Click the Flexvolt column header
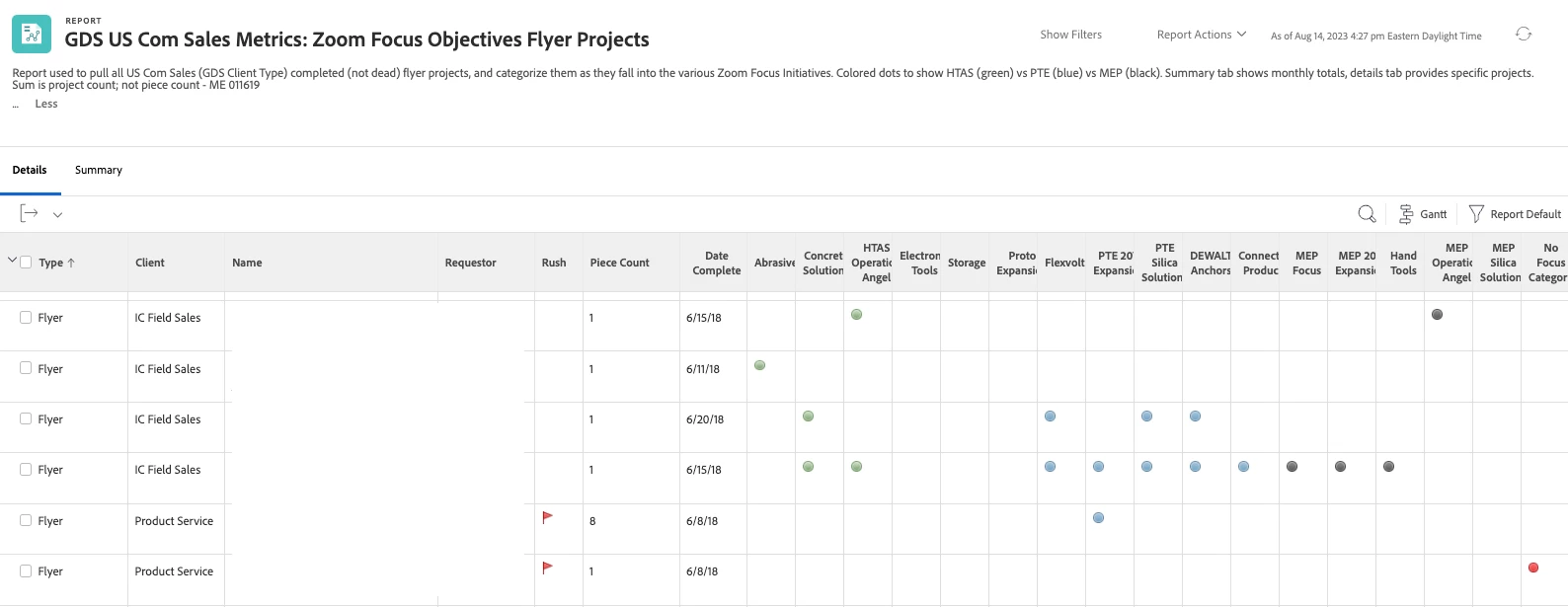Screen dimensions: 1568x607 tap(1064, 263)
